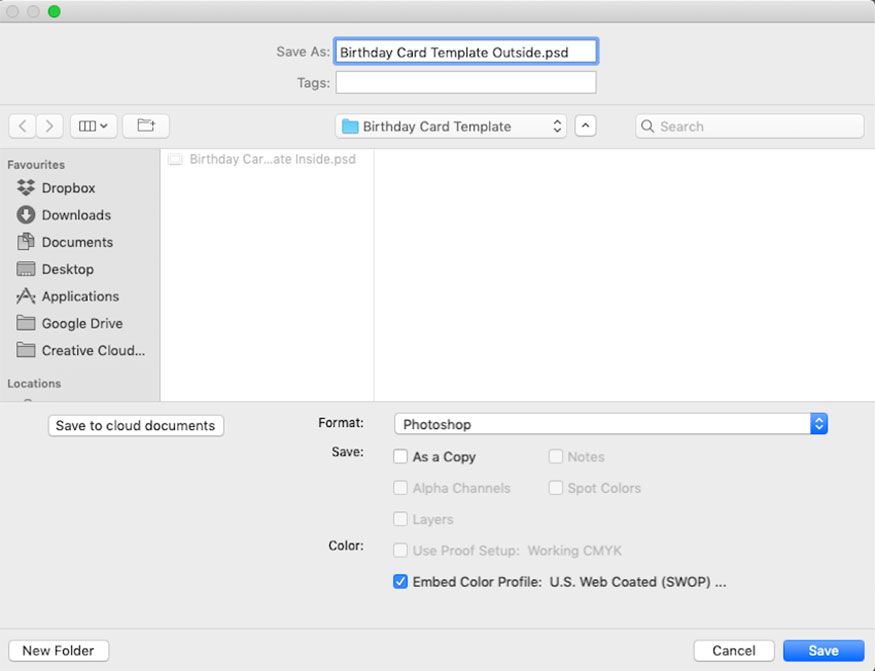Image resolution: width=875 pixels, height=671 pixels.
Task: Toggle the Alpha Channels checkbox
Action: (x=400, y=488)
